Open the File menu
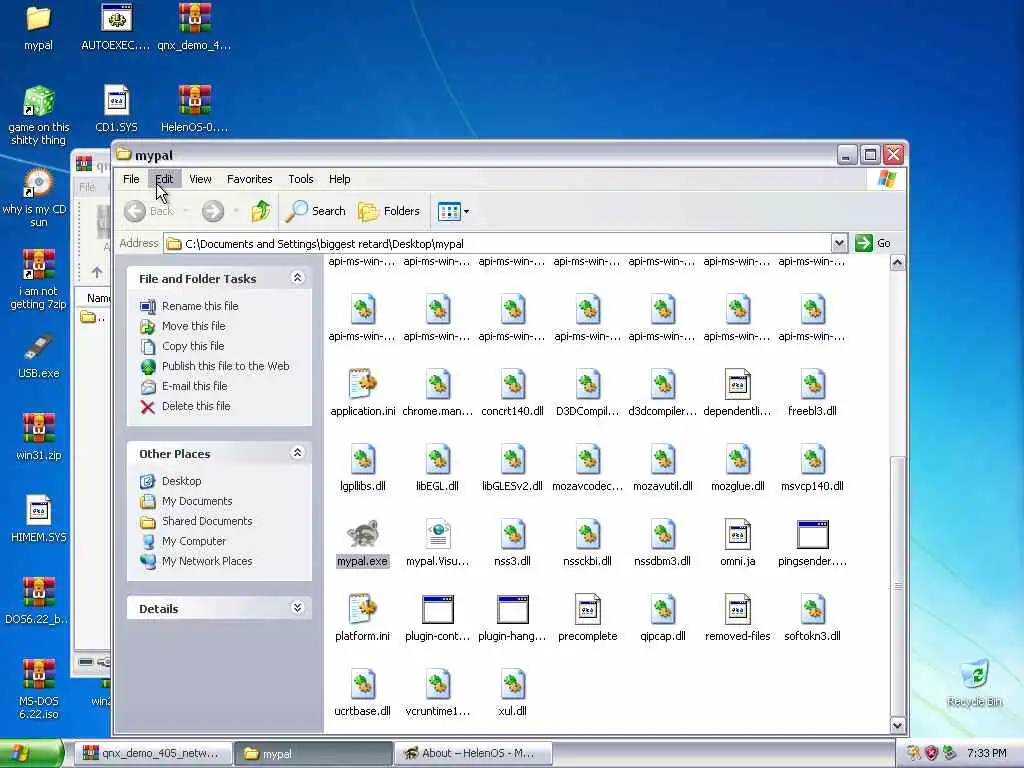Viewport: 1024px width, 768px height. pos(131,179)
